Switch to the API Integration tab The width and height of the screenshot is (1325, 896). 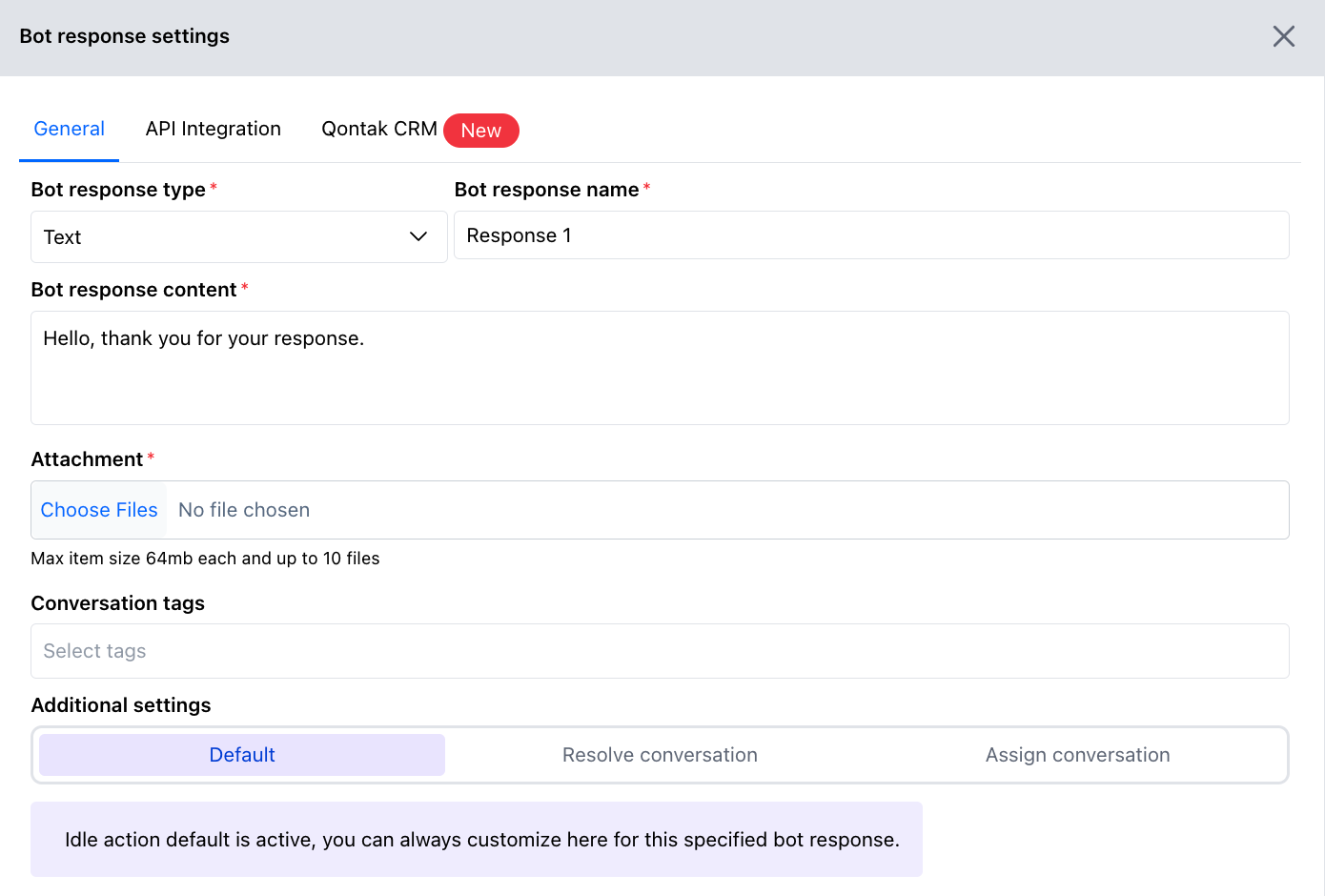click(x=213, y=128)
